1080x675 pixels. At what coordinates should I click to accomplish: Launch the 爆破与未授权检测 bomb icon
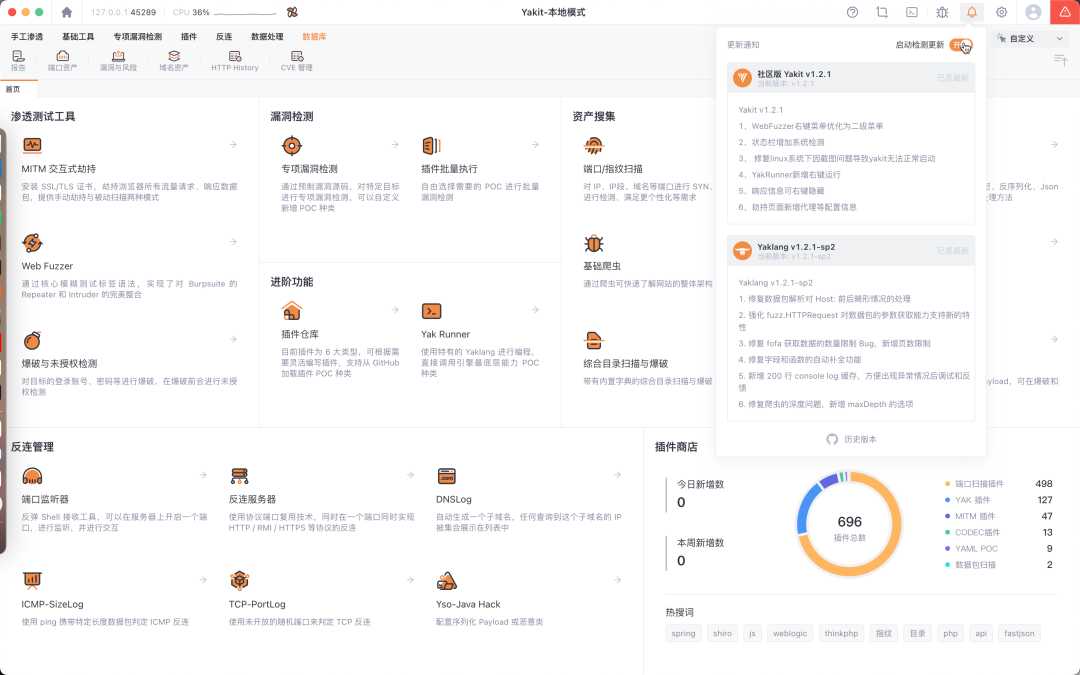[32, 340]
